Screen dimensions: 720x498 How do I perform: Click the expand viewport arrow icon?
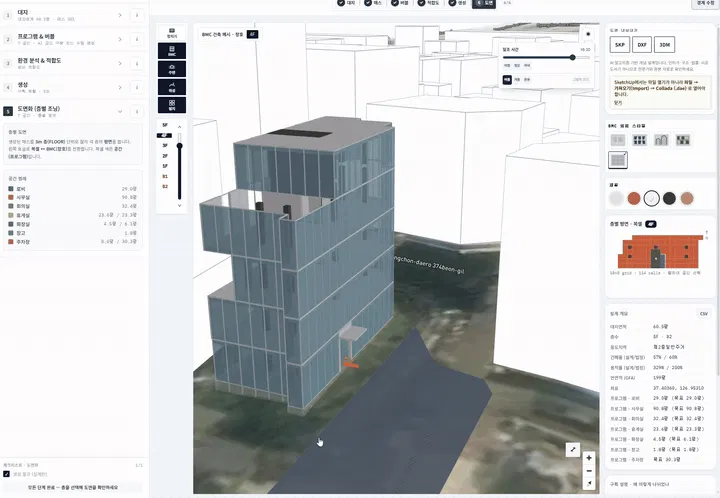573,449
